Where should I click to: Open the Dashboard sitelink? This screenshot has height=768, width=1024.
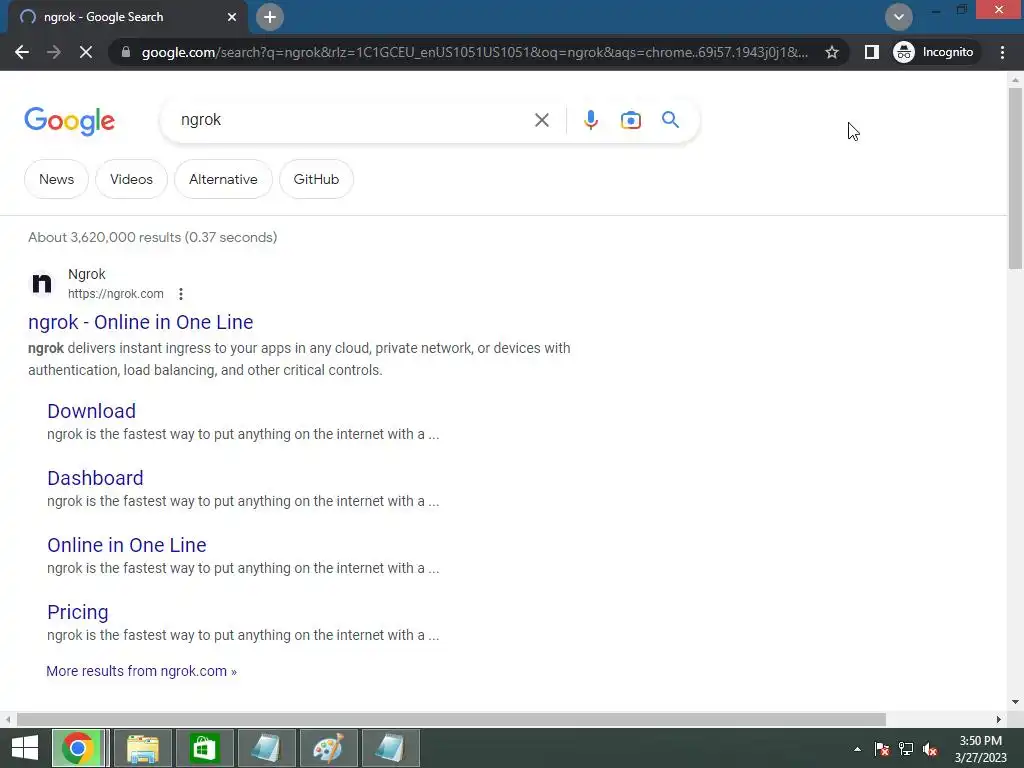click(x=95, y=478)
